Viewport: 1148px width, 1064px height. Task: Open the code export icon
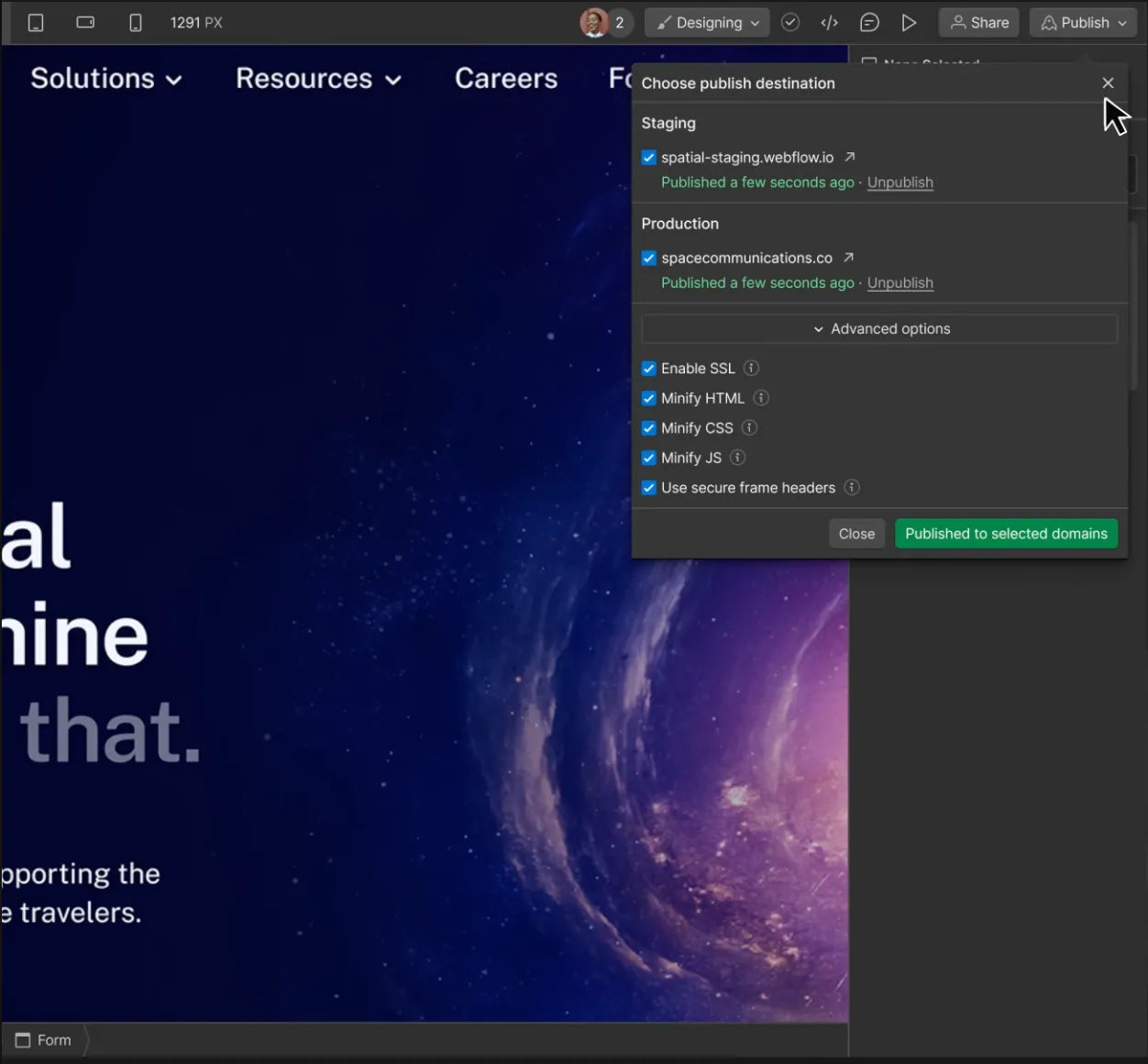click(830, 23)
